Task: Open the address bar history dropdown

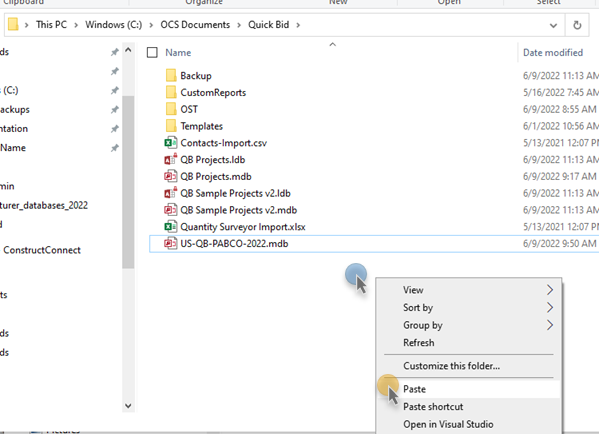Action: tap(553, 26)
